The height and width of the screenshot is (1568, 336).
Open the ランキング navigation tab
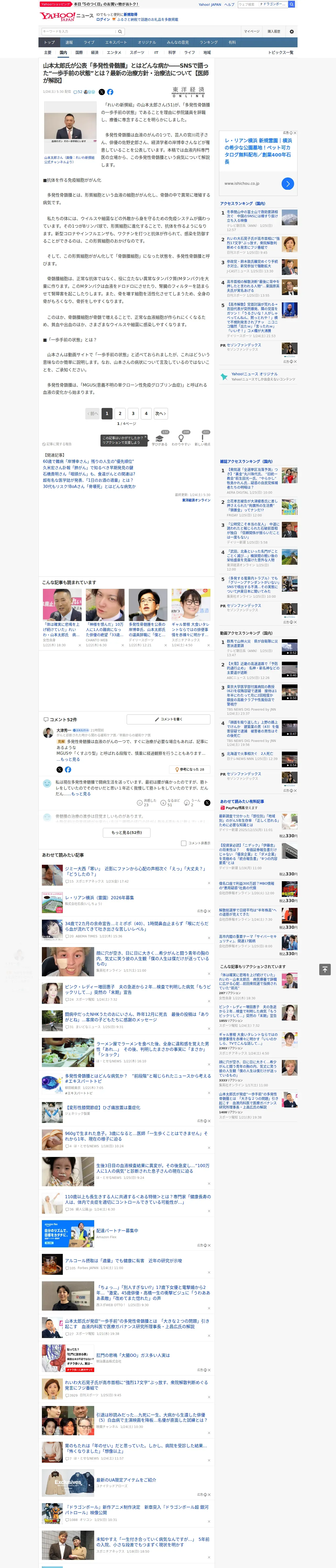click(x=209, y=42)
